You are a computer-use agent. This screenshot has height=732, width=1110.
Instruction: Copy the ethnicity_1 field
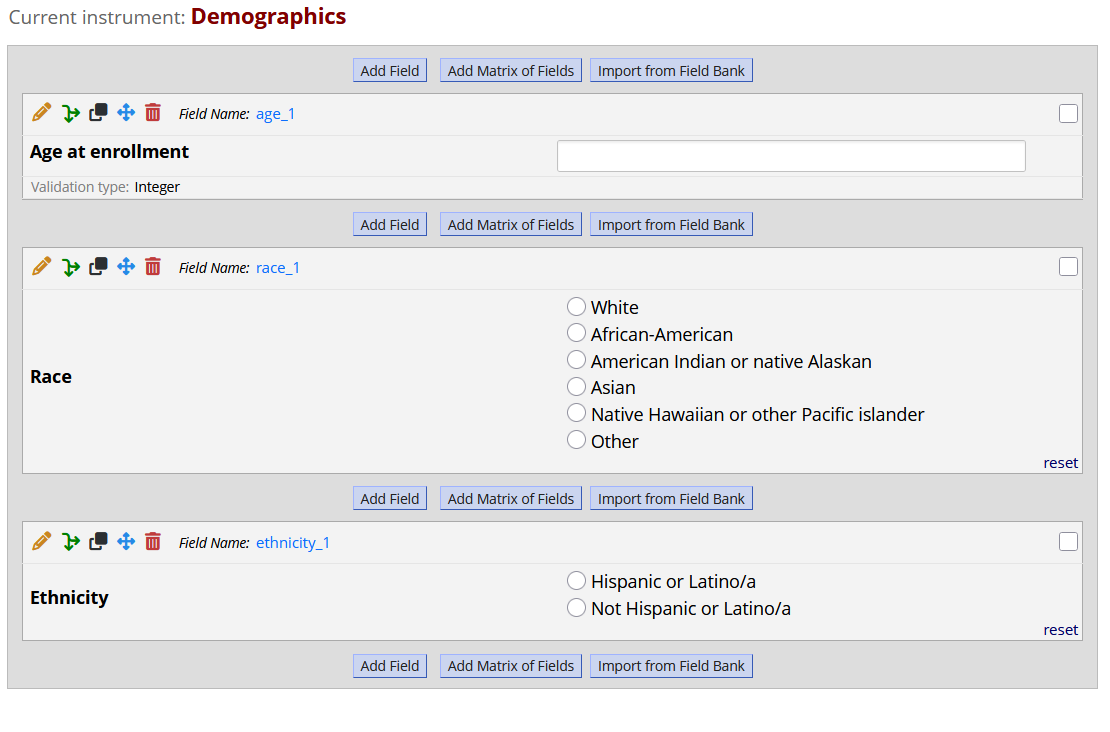[97, 541]
